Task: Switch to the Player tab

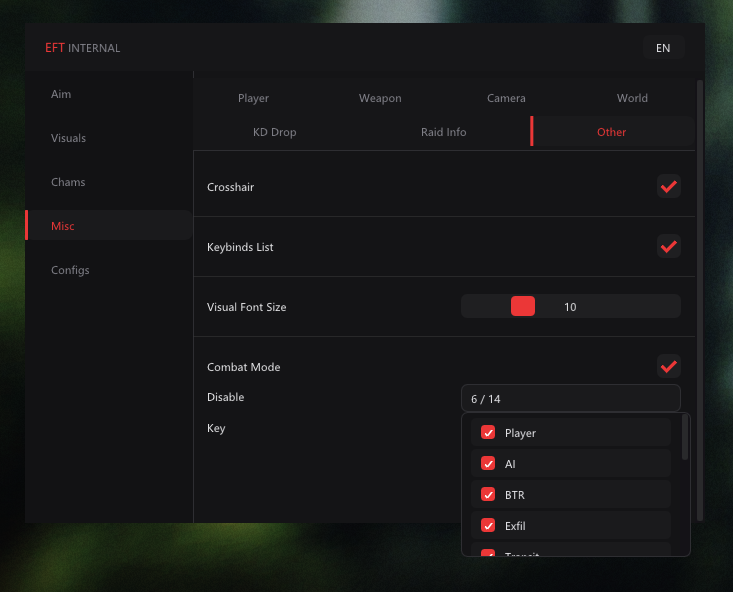Action: pos(253,98)
